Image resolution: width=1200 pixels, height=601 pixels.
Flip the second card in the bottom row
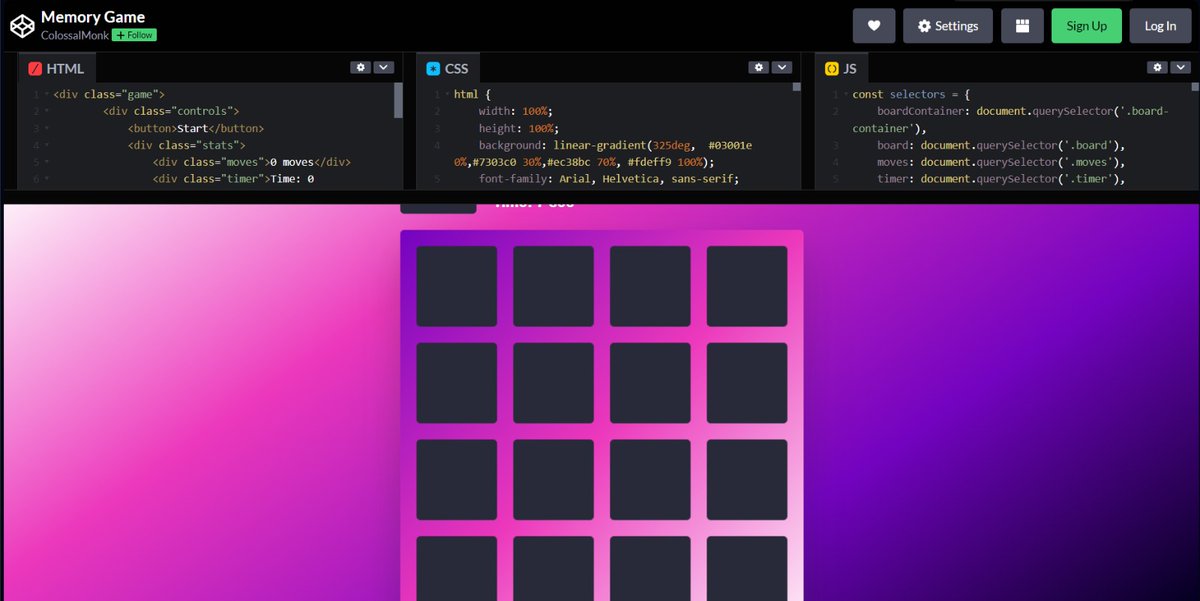(x=554, y=569)
